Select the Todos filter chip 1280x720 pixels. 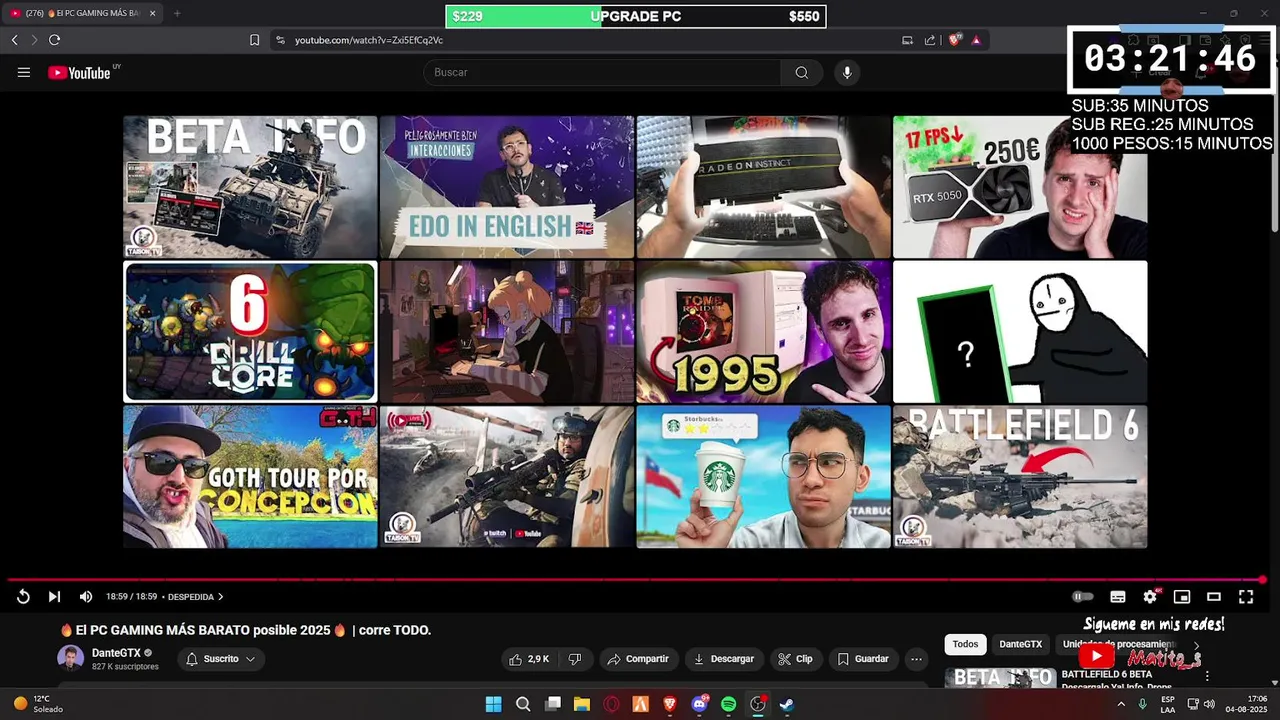click(x=965, y=644)
